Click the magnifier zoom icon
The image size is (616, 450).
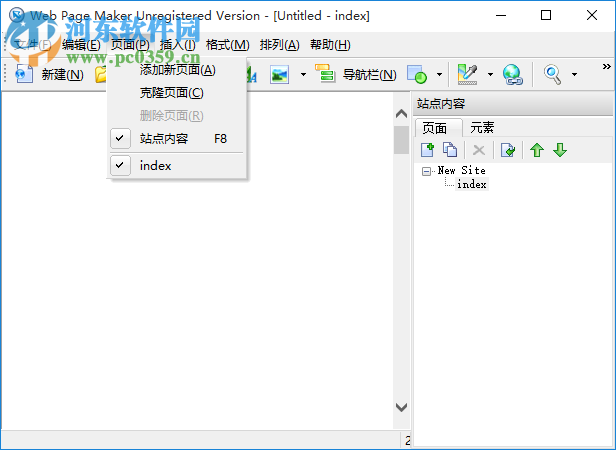[x=553, y=74]
